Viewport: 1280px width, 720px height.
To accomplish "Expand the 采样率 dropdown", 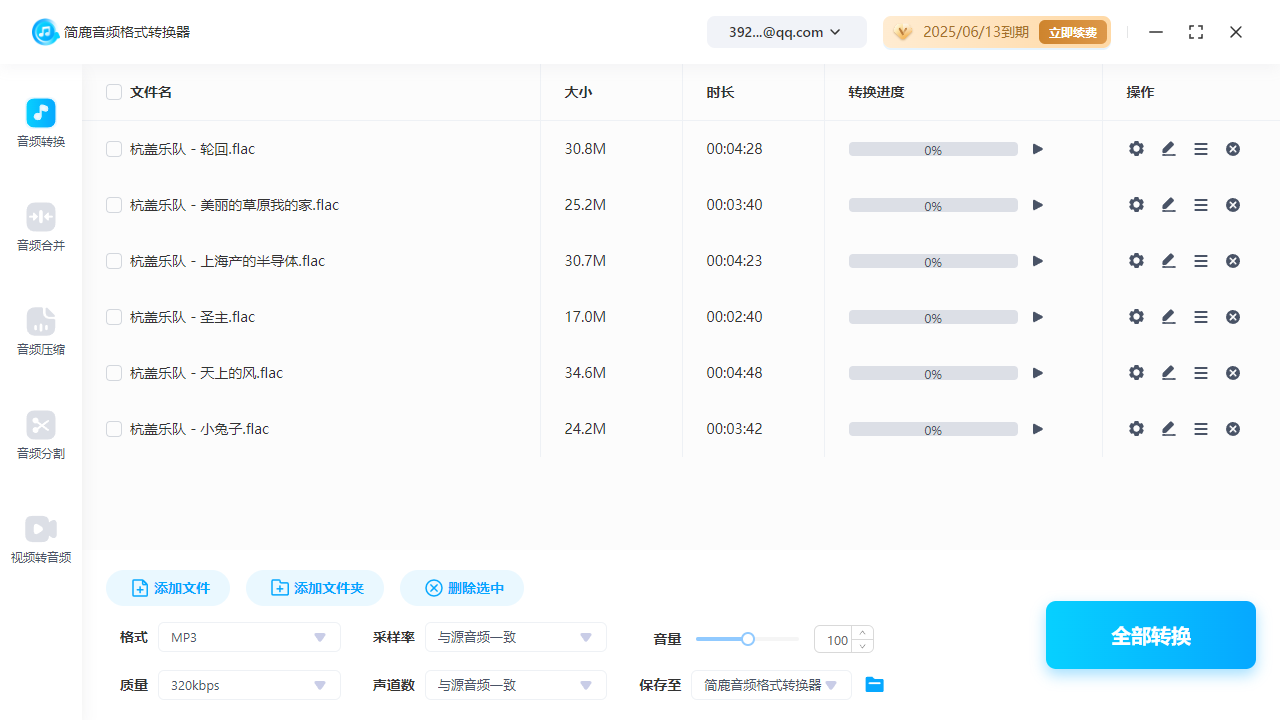I will click(x=515, y=637).
